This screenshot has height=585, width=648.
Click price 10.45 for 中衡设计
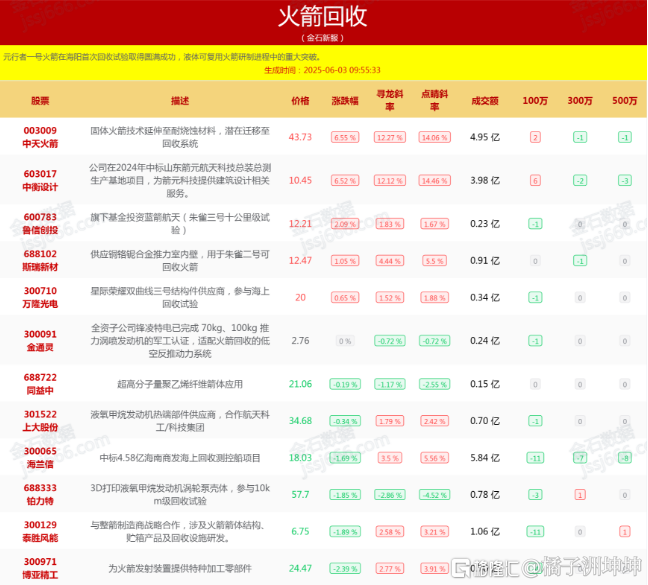(x=300, y=181)
